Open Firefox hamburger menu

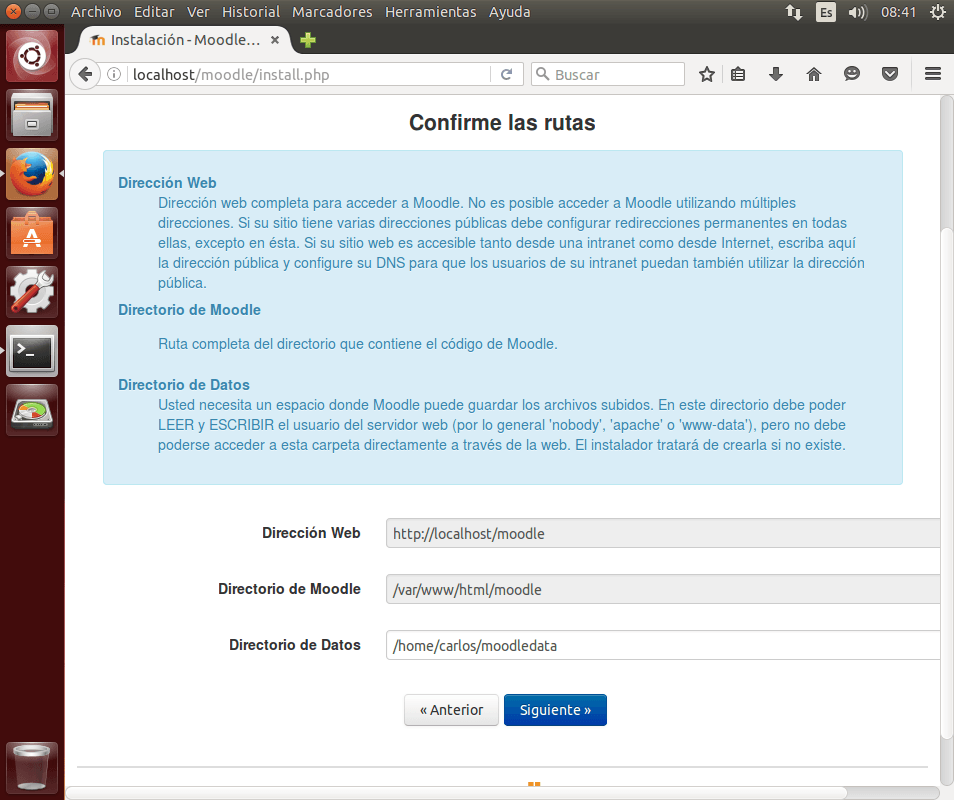coord(933,74)
